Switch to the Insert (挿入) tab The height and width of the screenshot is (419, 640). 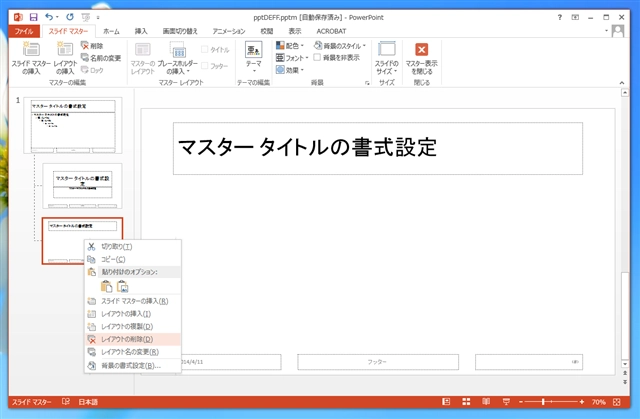click(141, 31)
